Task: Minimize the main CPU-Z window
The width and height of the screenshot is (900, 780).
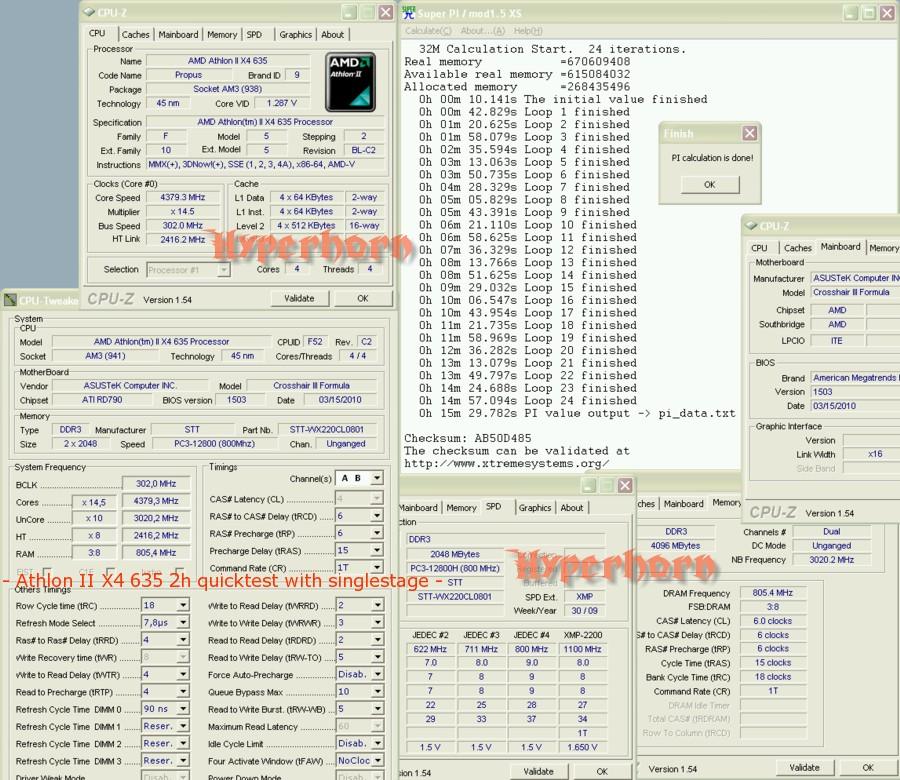Action: point(350,12)
